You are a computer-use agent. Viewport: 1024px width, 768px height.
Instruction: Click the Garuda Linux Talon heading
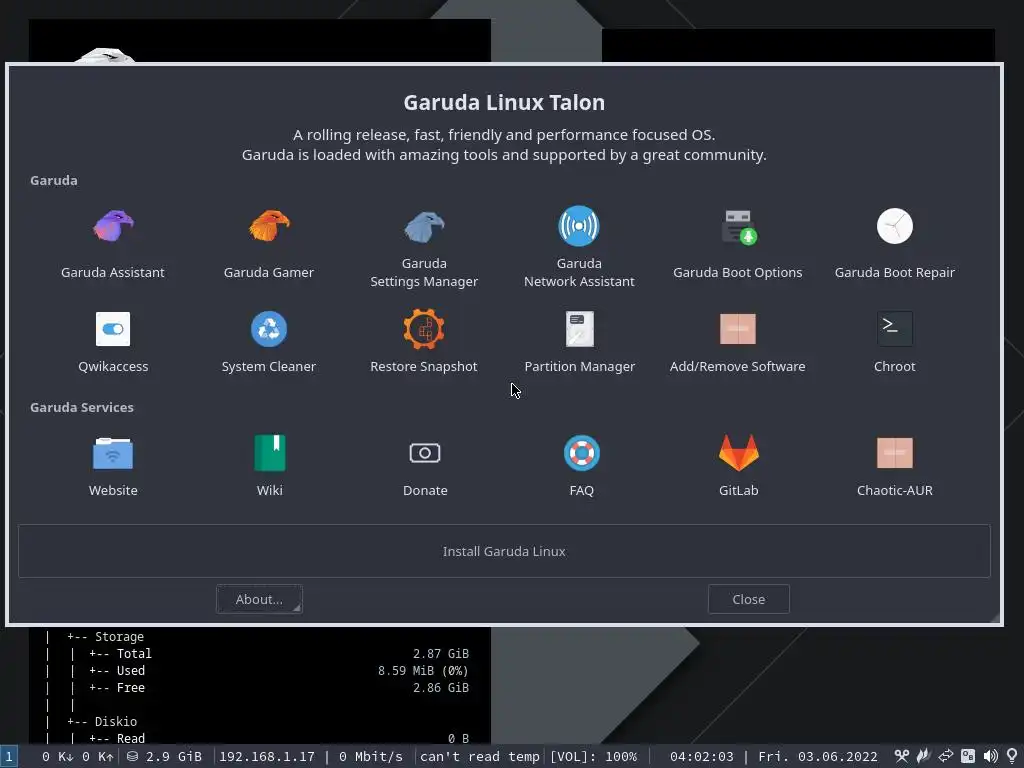[x=504, y=102]
